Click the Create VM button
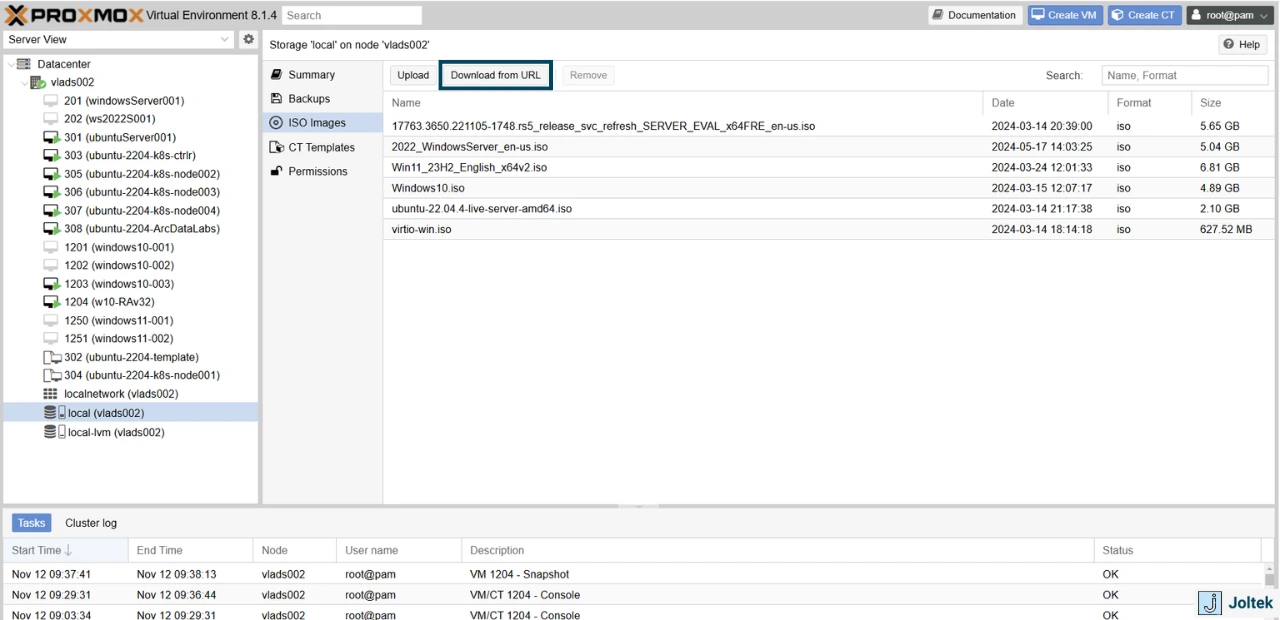1280x620 pixels. click(x=1065, y=15)
